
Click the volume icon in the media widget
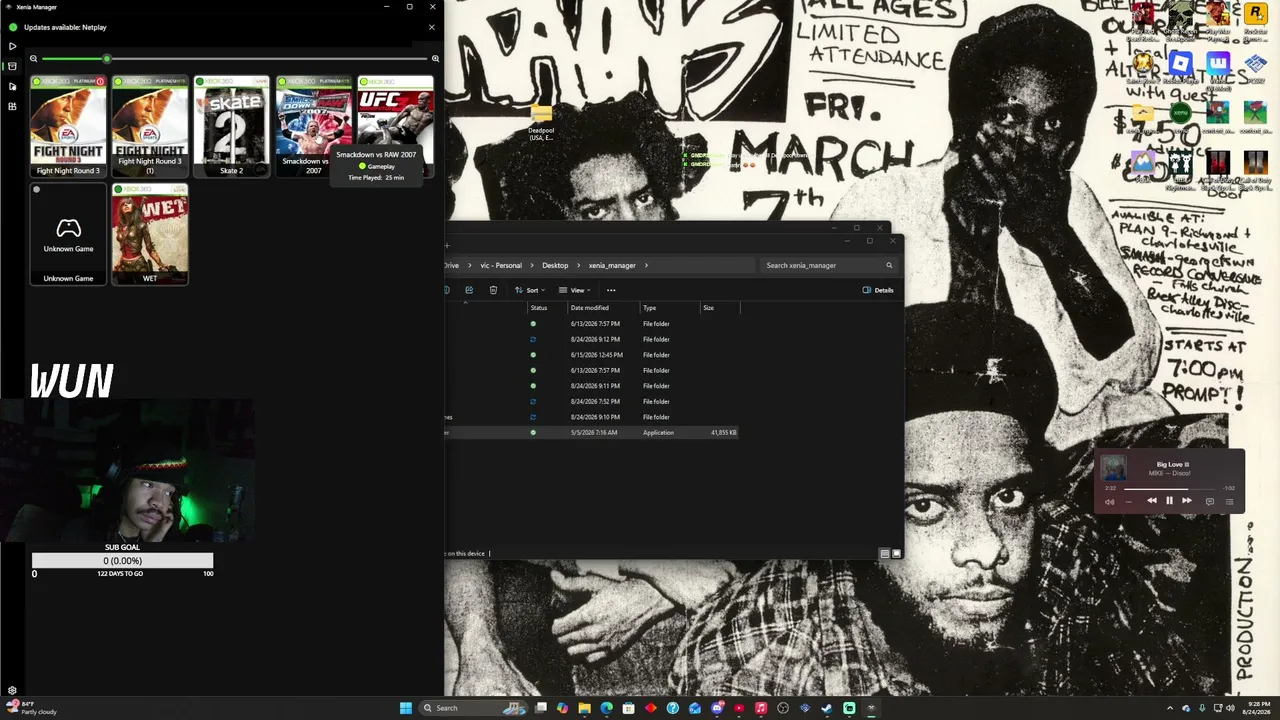(1109, 502)
